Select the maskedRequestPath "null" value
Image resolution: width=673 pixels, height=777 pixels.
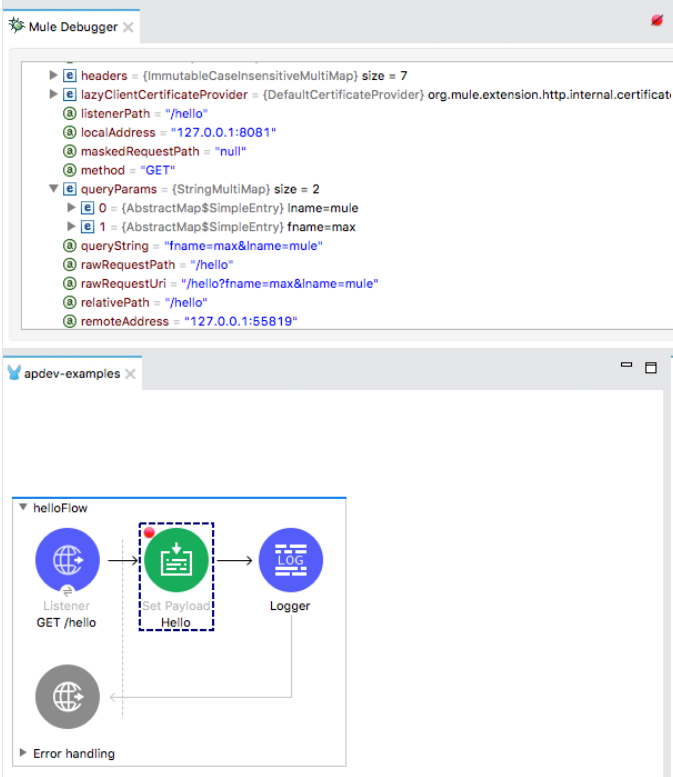(230, 151)
